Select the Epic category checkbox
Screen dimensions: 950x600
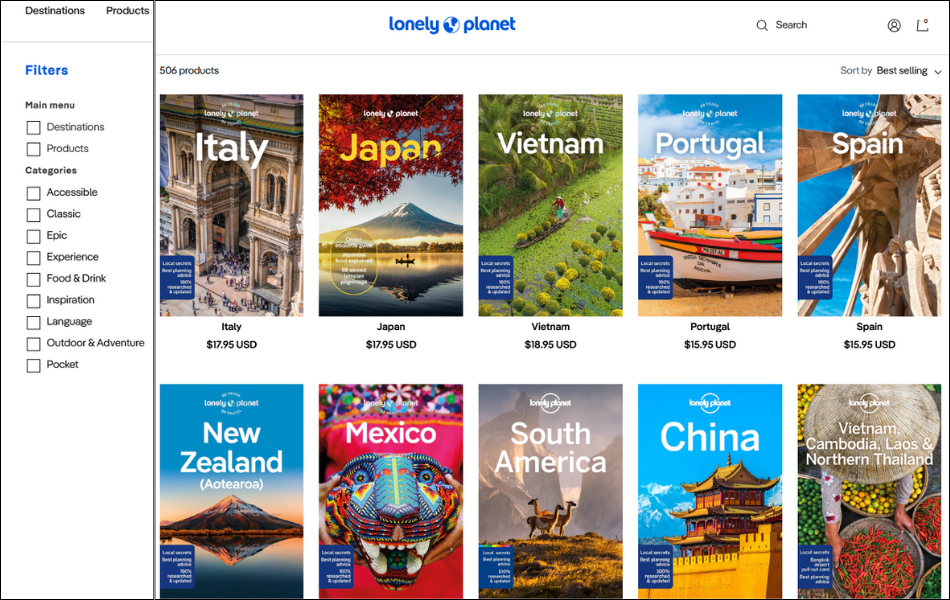pyautogui.click(x=34, y=236)
